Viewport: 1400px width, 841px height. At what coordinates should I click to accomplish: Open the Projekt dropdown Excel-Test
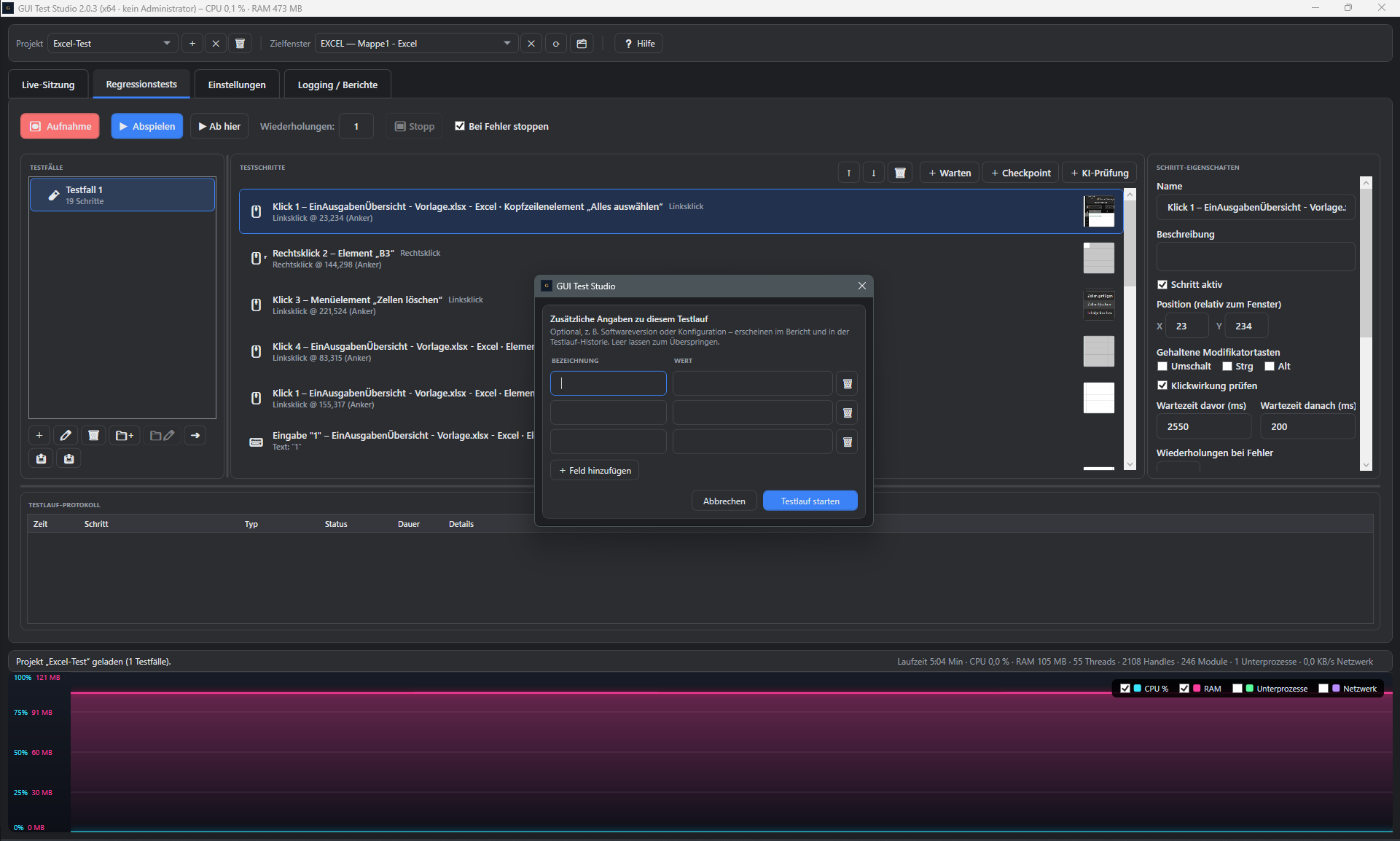113,44
